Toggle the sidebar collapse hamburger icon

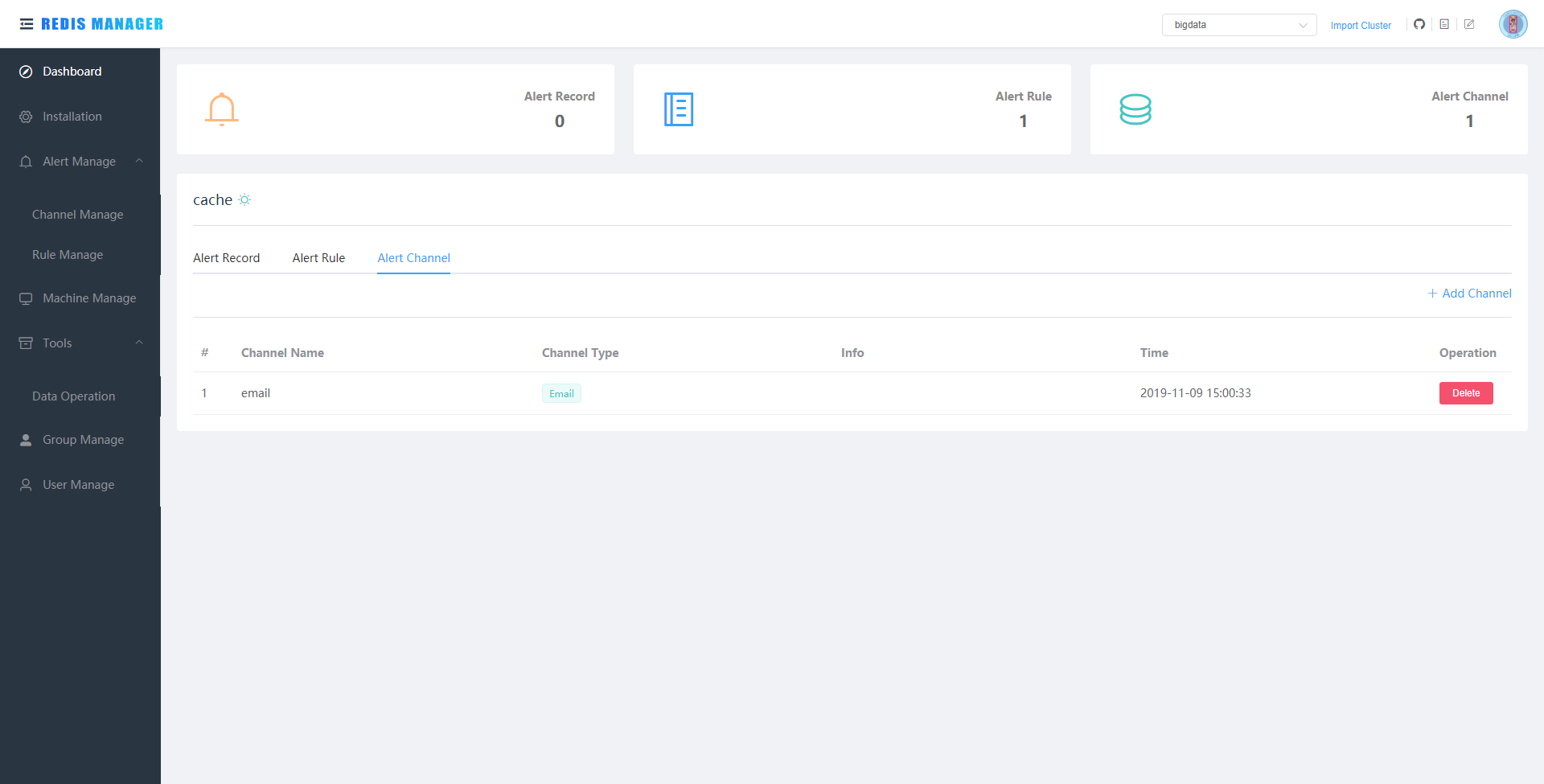pyautogui.click(x=27, y=24)
